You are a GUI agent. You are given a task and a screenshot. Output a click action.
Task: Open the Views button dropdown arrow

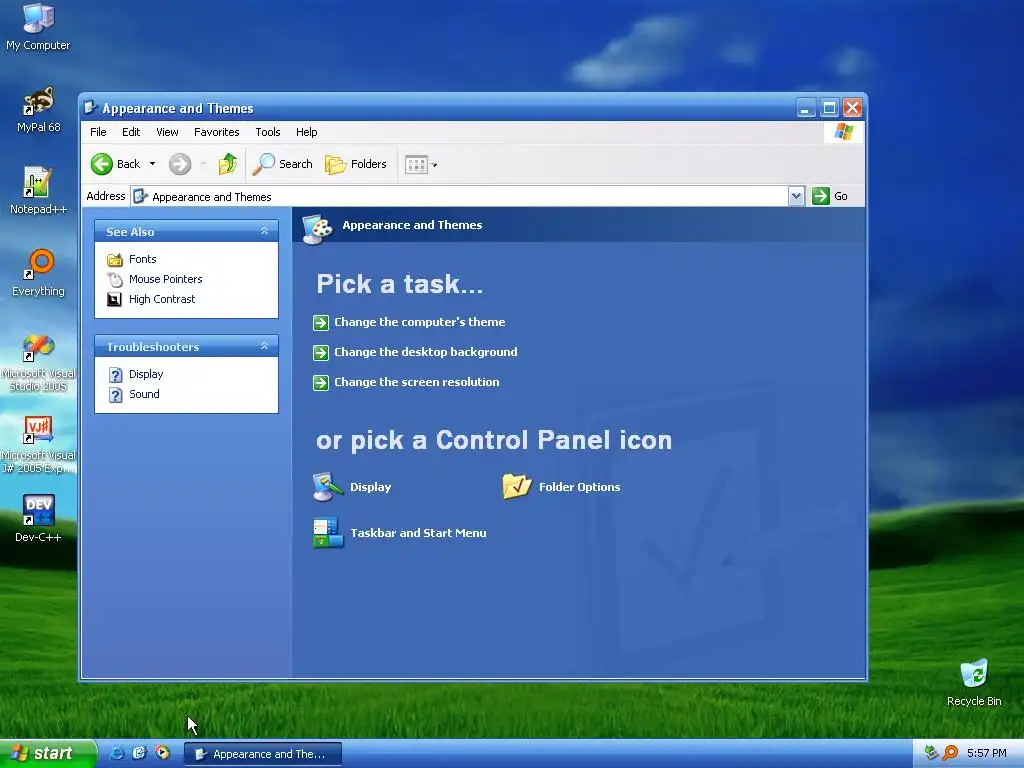(434, 165)
